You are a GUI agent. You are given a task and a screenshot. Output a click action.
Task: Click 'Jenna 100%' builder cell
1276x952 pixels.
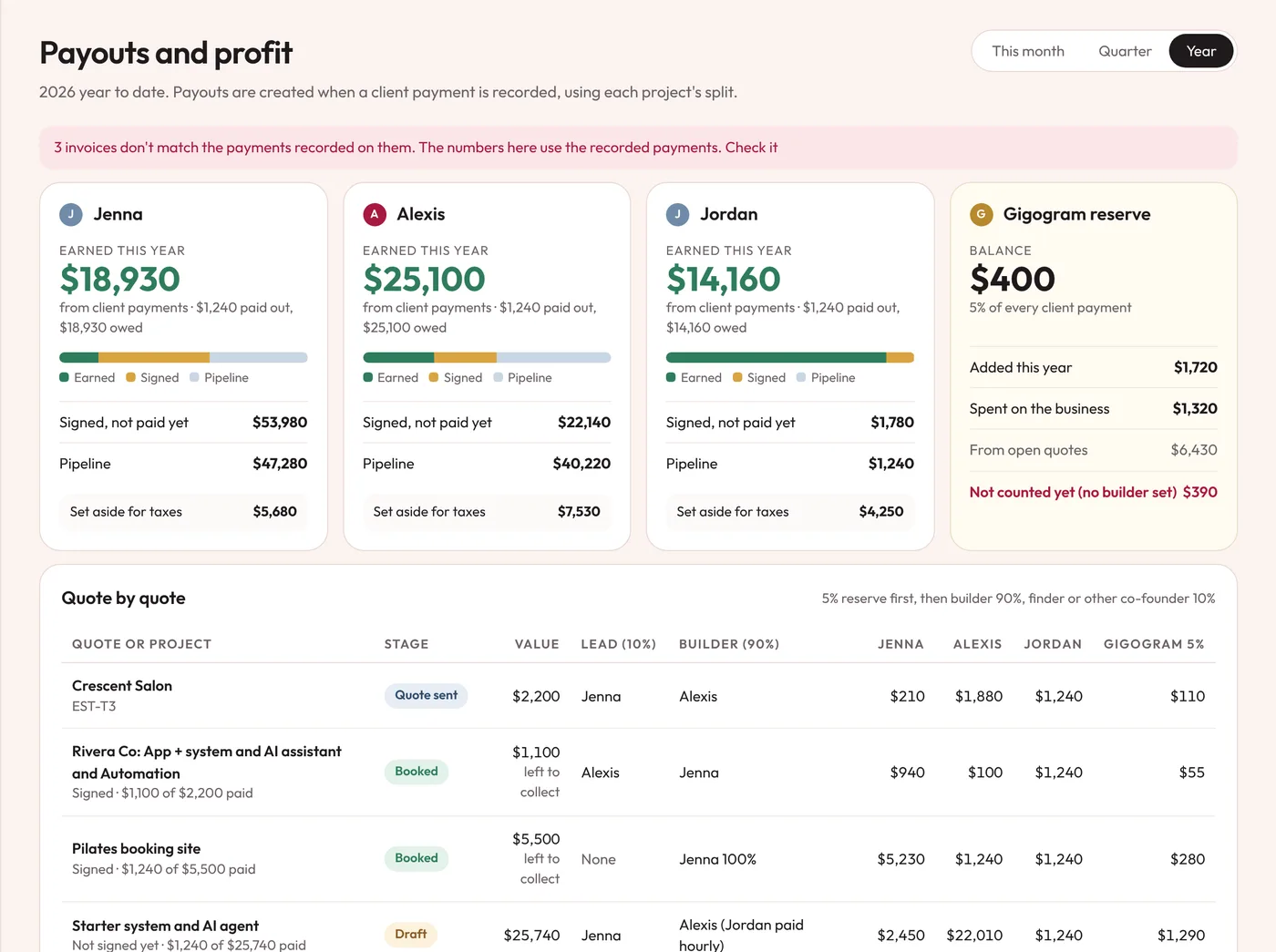pos(717,859)
